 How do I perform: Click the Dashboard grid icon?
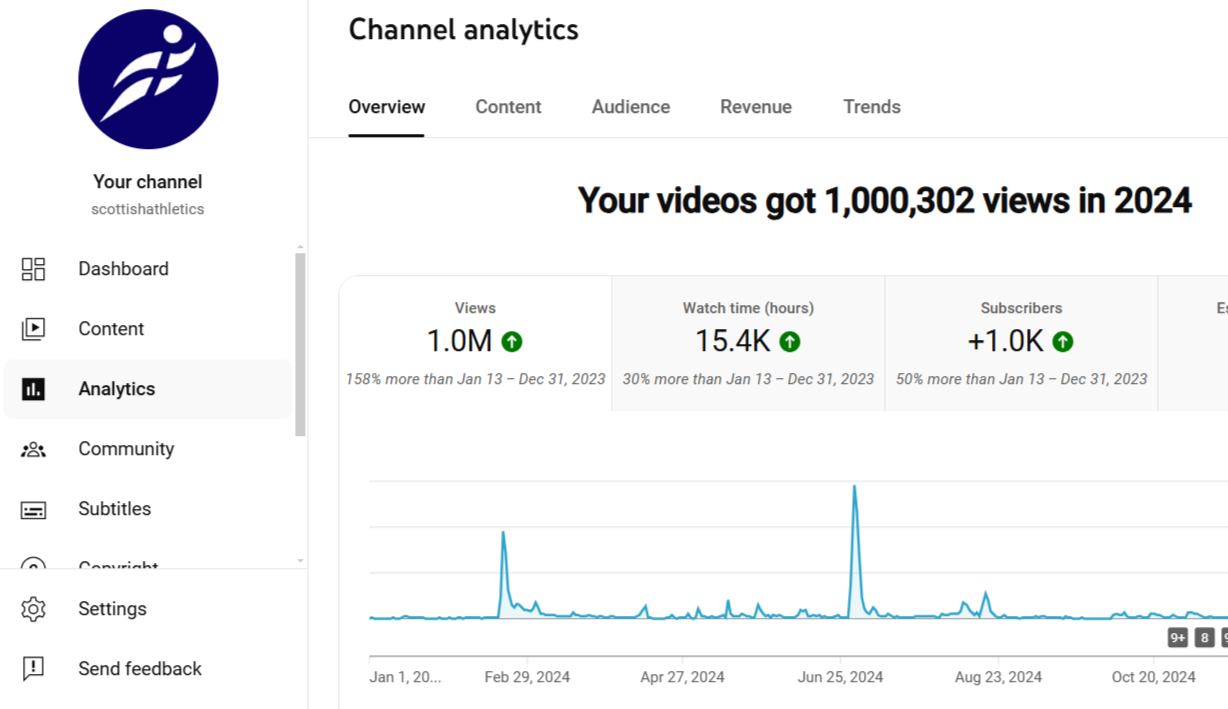[x=33, y=269]
